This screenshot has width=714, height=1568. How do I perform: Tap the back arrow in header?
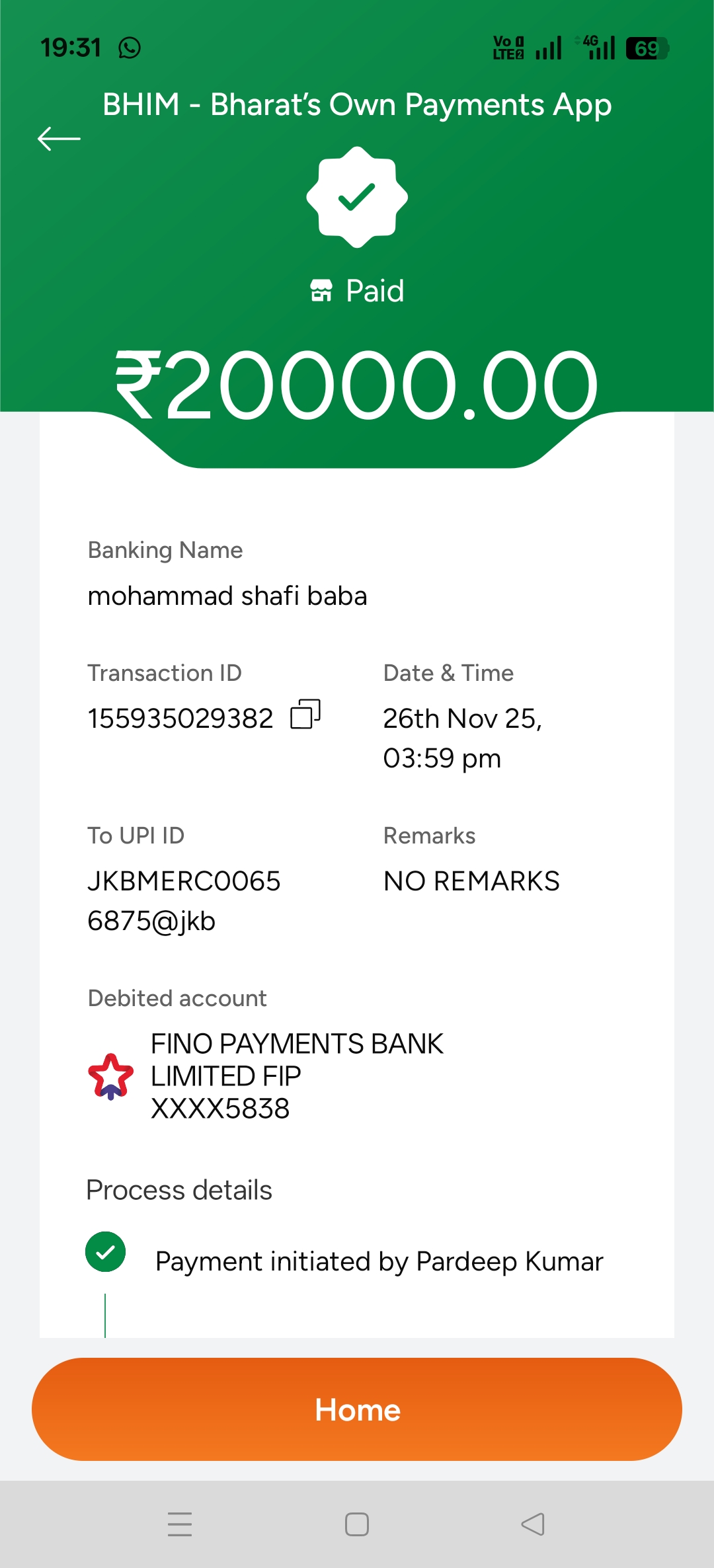pyautogui.click(x=59, y=139)
